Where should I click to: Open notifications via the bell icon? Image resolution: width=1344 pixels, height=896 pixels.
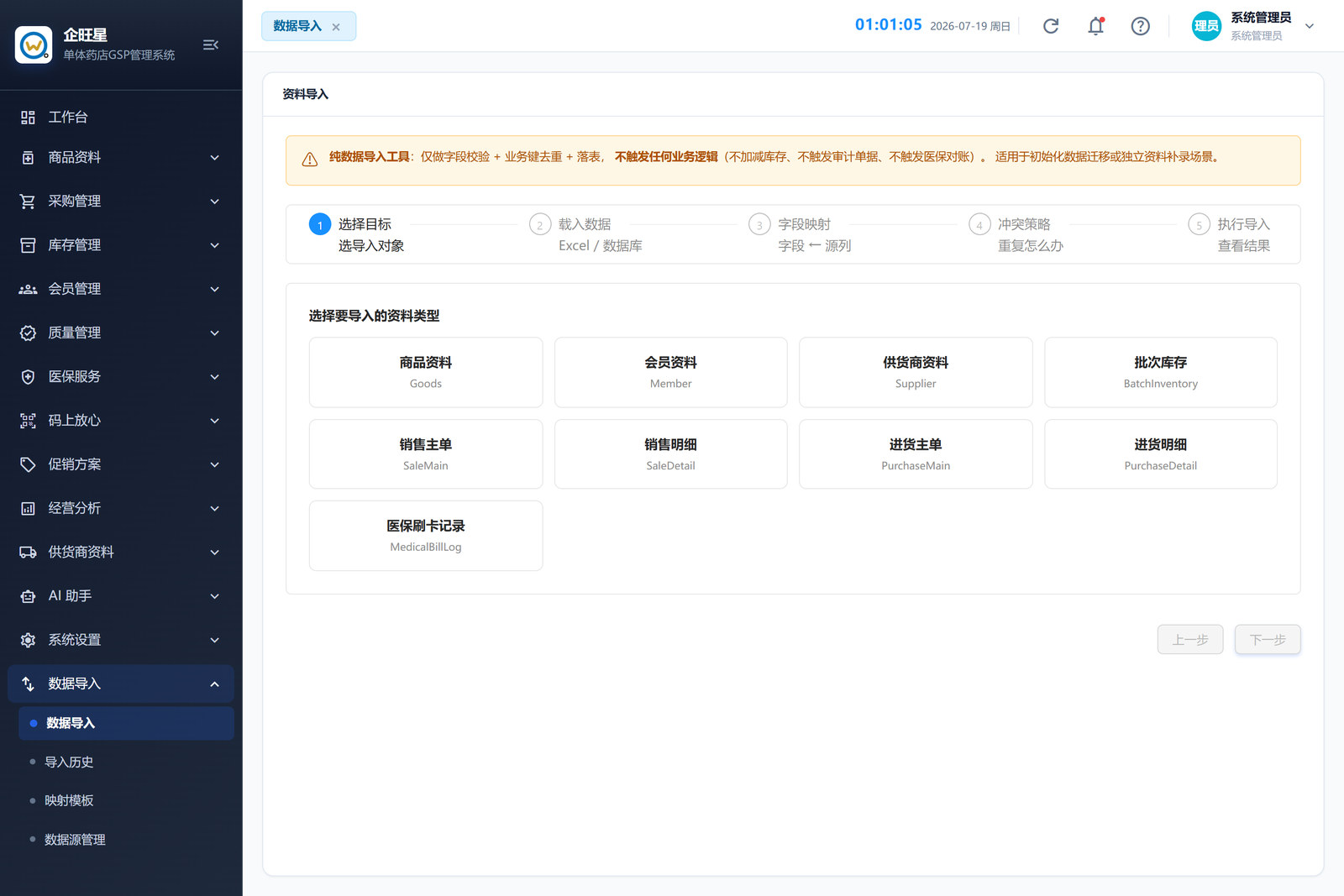click(1096, 26)
